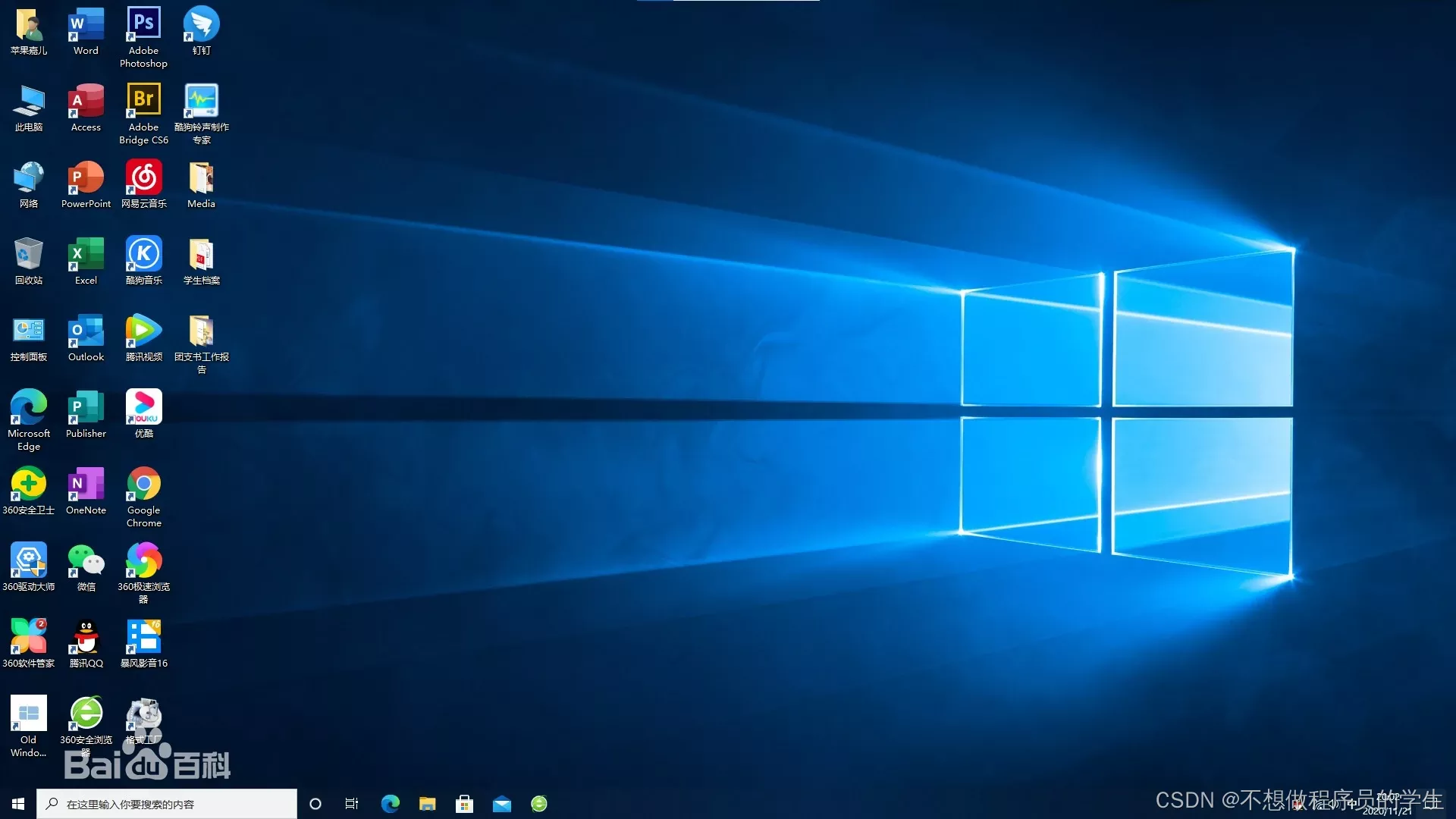
Task: Click the 腾讯QQ penguin icon
Action: click(x=86, y=637)
